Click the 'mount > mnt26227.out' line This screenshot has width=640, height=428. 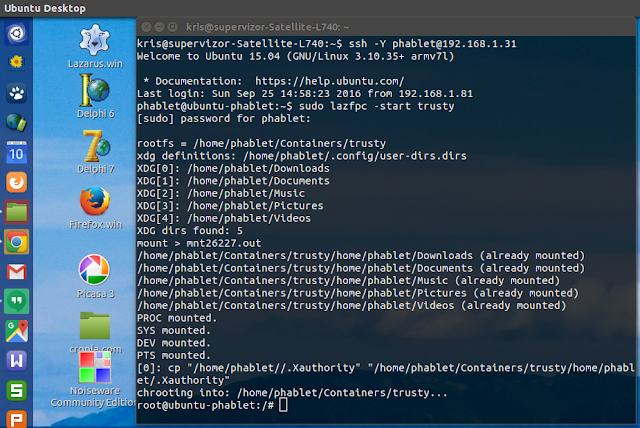tap(199, 243)
